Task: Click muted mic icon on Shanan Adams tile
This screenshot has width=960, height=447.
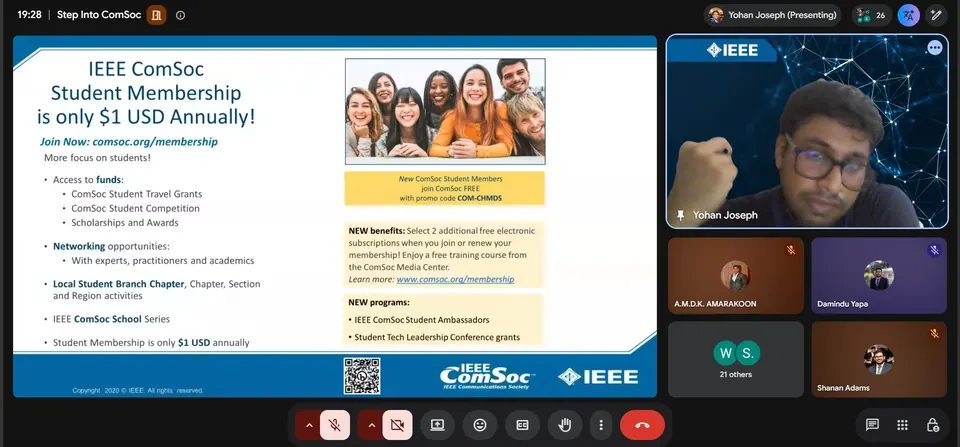Action: click(x=934, y=334)
